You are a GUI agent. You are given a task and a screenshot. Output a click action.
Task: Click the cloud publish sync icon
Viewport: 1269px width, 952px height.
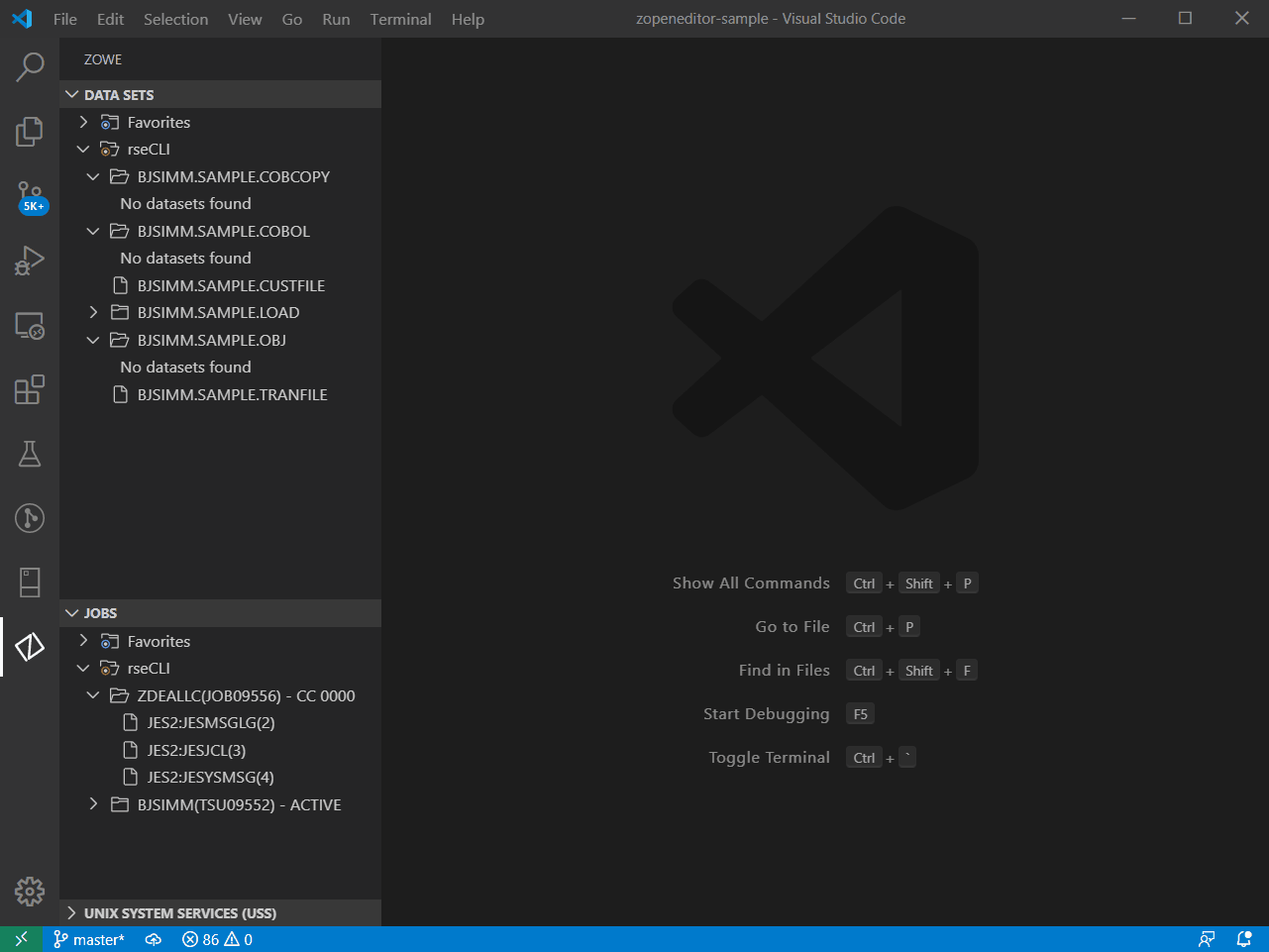[154, 939]
